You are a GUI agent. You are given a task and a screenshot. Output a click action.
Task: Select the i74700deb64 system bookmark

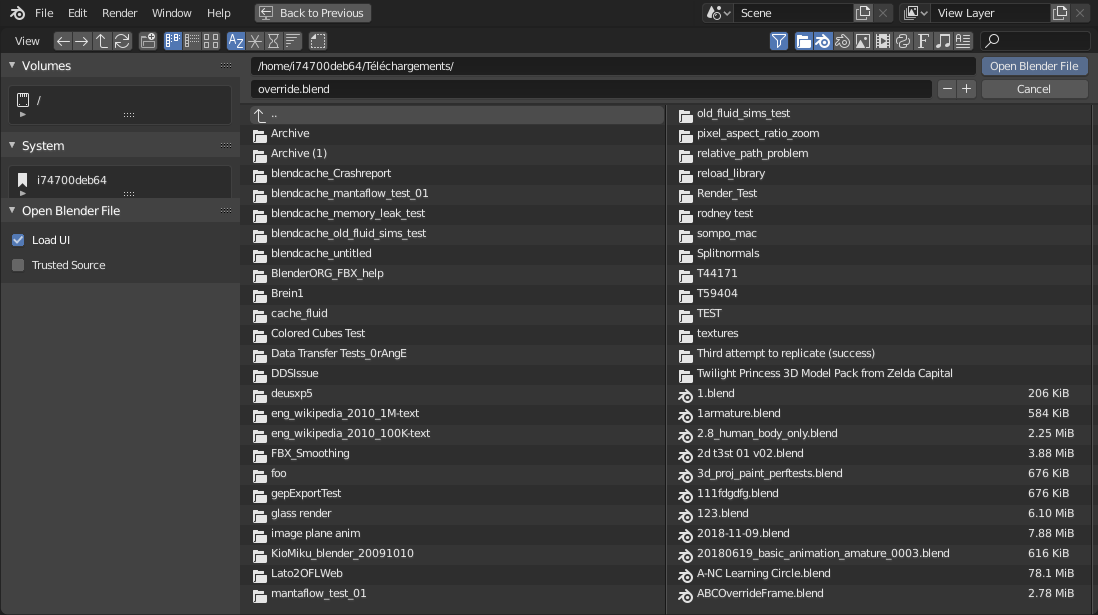pyautogui.click(x=119, y=180)
